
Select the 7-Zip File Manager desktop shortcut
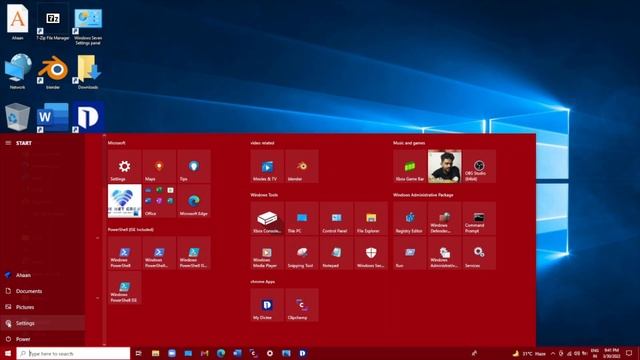pyautogui.click(x=53, y=23)
